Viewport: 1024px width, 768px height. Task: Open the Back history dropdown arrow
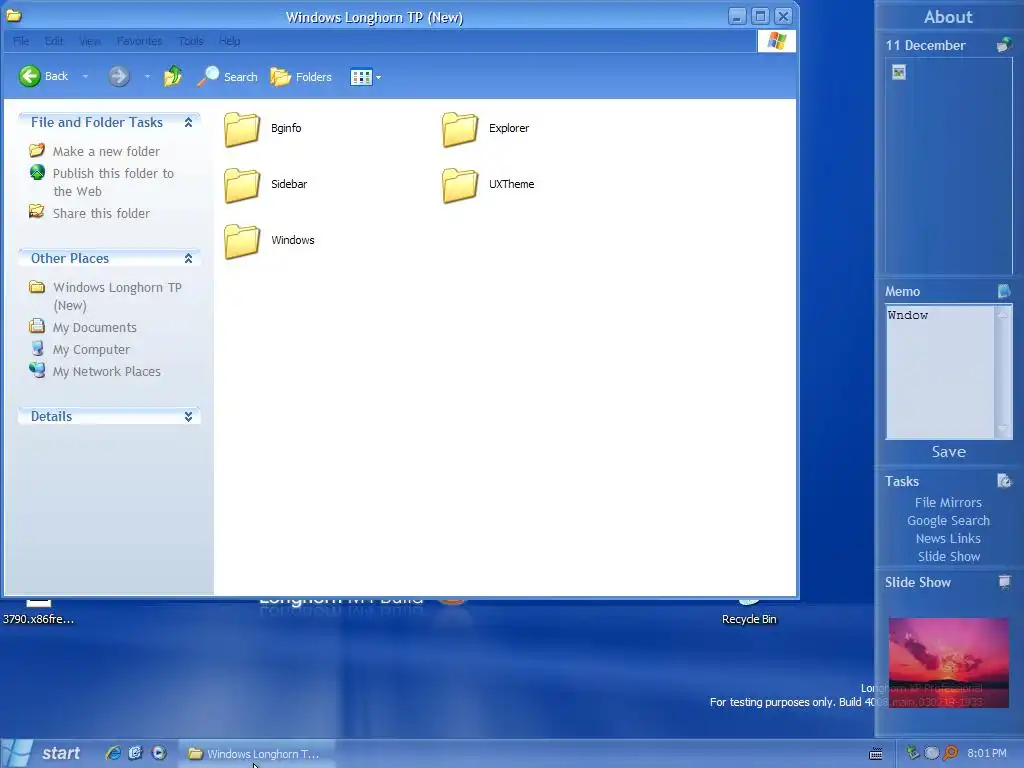(85, 76)
